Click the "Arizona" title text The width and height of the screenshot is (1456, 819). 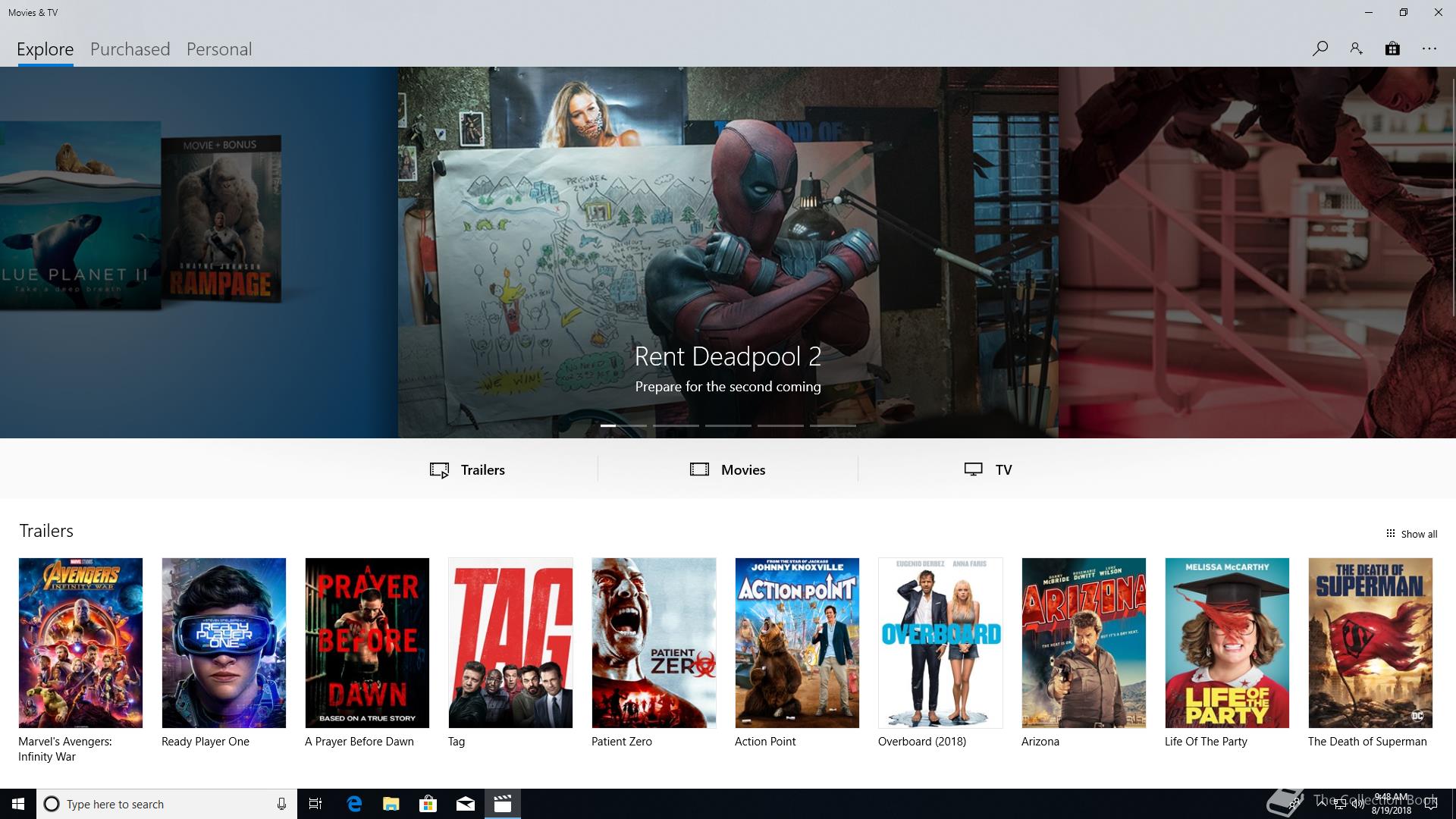1040,742
